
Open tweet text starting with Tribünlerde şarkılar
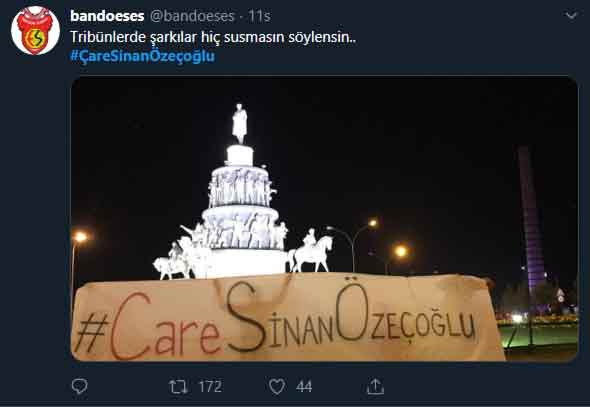(x=213, y=37)
